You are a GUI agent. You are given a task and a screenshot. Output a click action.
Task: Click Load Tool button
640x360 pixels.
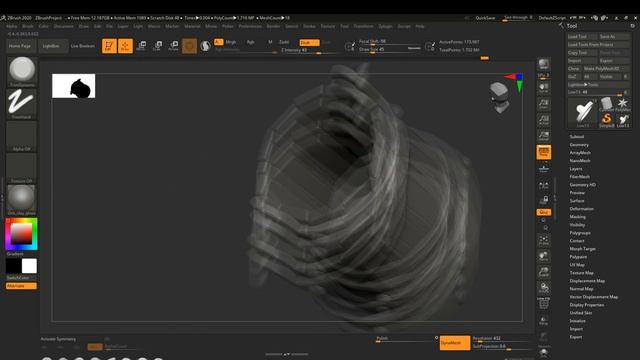(x=582, y=36)
